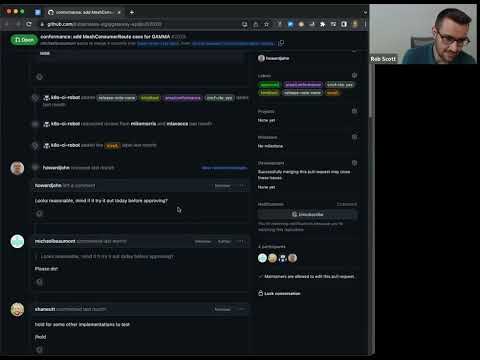The width and height of the screenshot is (480, 360).
Task: Open options menu on michaelbeaumont's comment
Action: pos(242,241)
